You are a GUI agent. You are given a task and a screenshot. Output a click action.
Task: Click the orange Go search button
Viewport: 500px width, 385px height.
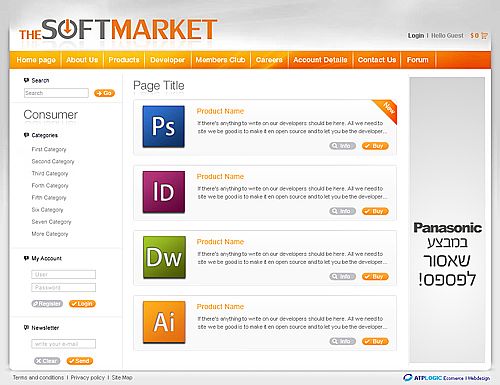pos(104,93)
